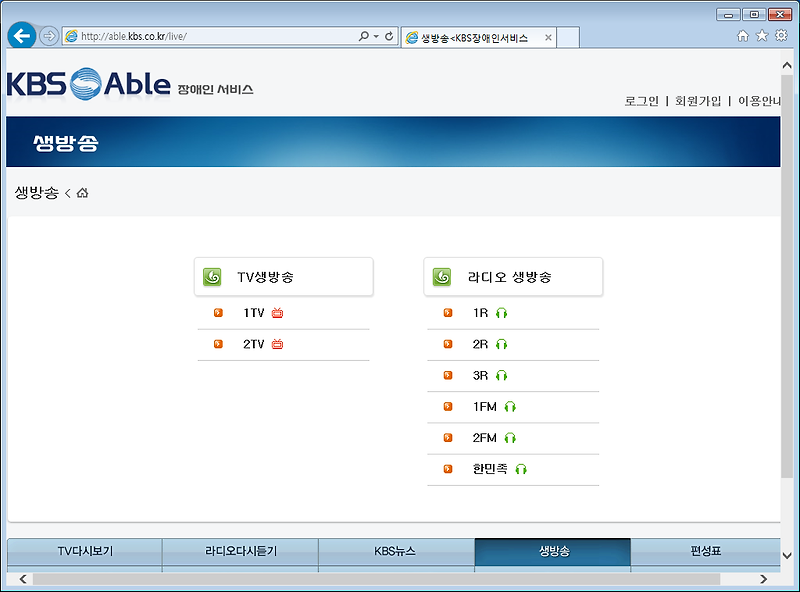Open a new blank tab
Viewport: 800px width, 592px height.
pos(568,38)
